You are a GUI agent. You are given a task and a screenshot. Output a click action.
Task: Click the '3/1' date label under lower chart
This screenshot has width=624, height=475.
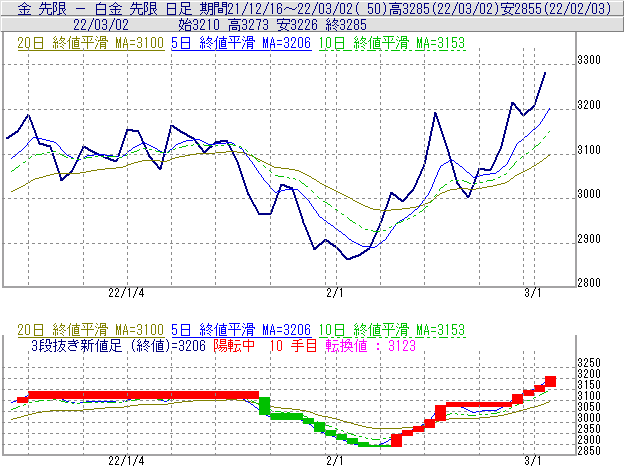[533, 461]
